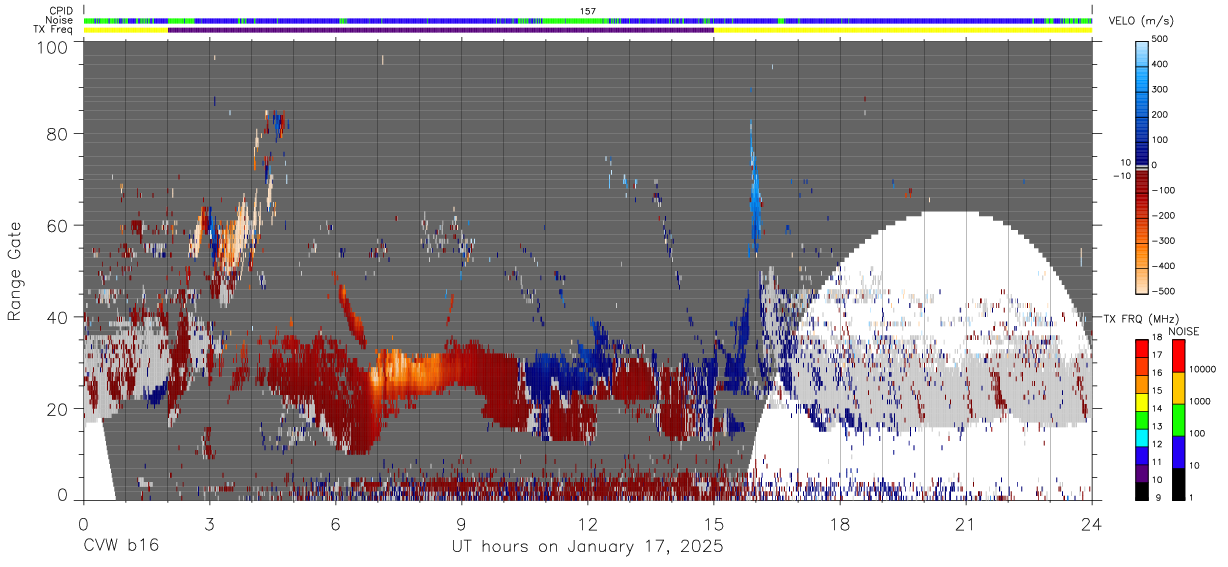
Task: Click the orange swatch of NOISE legend
Action: coord(1180,388)
